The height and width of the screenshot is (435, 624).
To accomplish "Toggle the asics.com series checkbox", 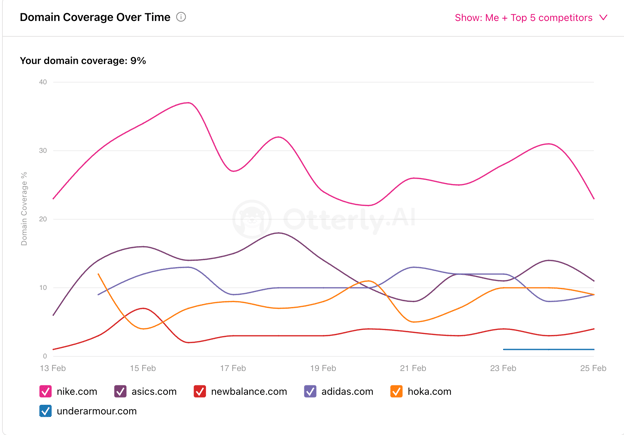I will (120, 392).
